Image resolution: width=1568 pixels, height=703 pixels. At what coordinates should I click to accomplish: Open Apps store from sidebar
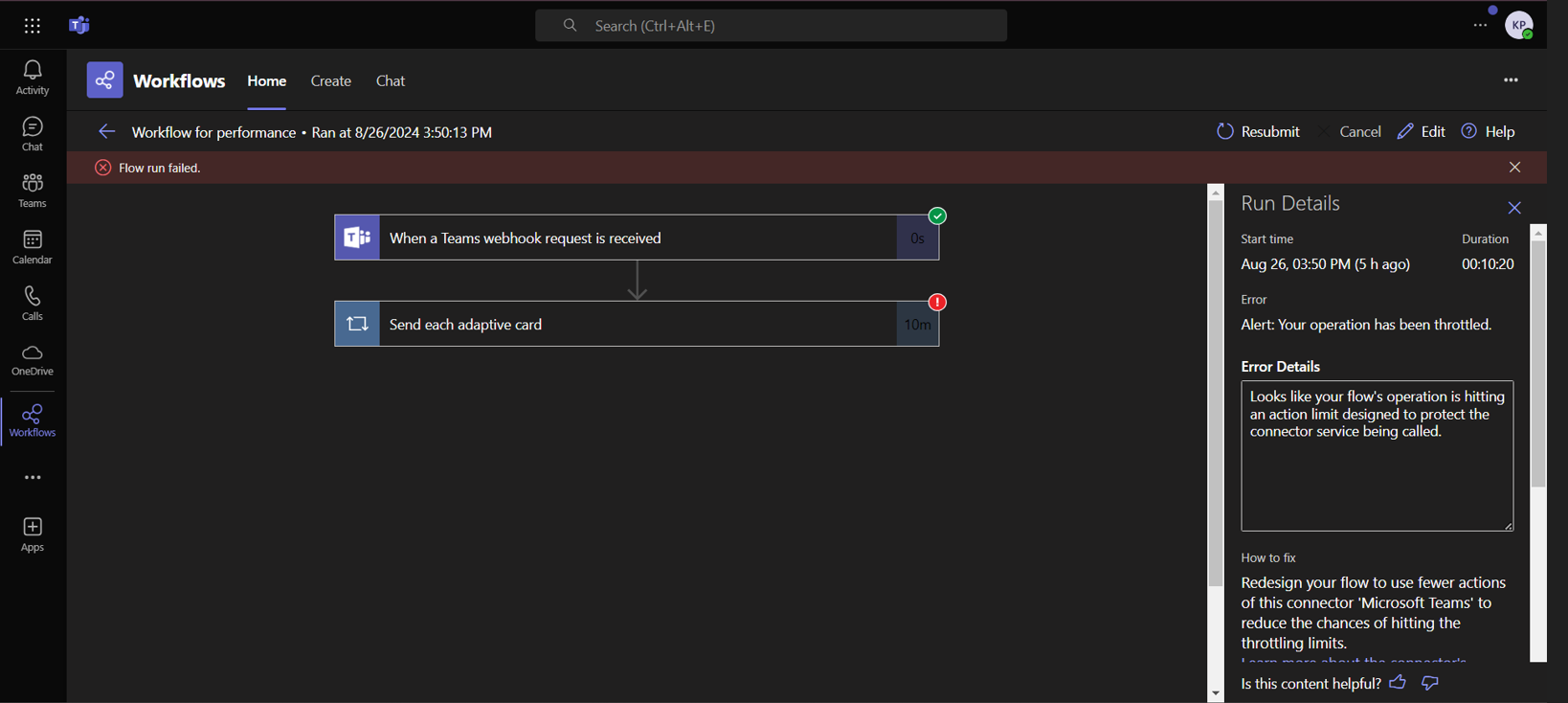(x=33, y=534)
